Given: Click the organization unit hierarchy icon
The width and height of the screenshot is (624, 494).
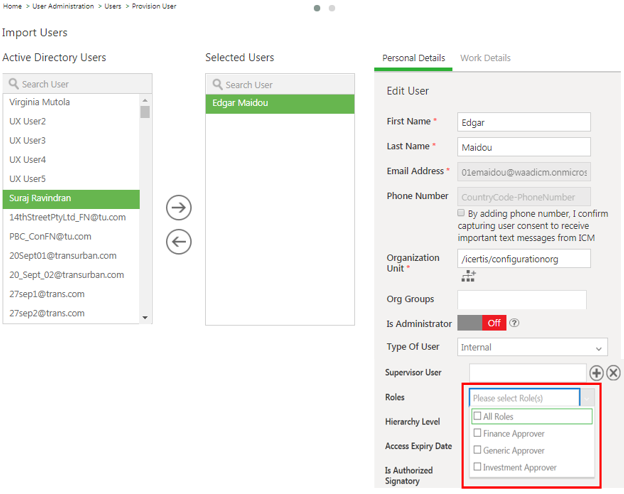Looking at the screenshot, I should click(468, 276).
